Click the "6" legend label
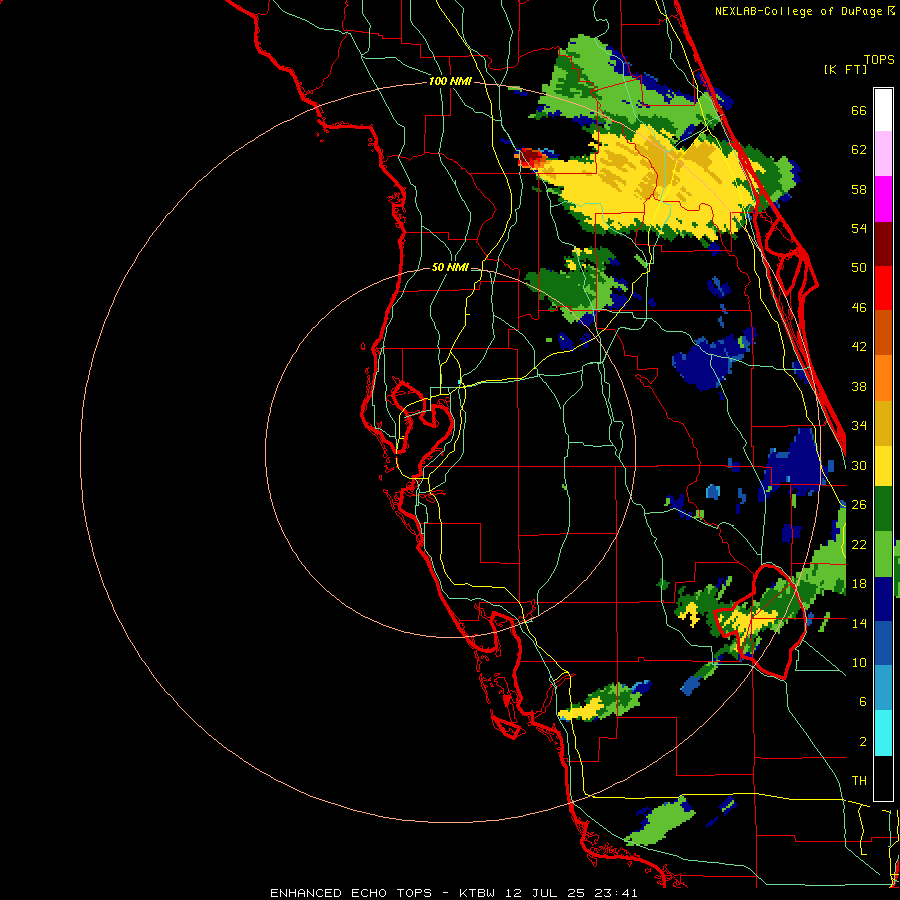This screenshot has width=900, height=900. pyautogui.click(x=863, y=701)
